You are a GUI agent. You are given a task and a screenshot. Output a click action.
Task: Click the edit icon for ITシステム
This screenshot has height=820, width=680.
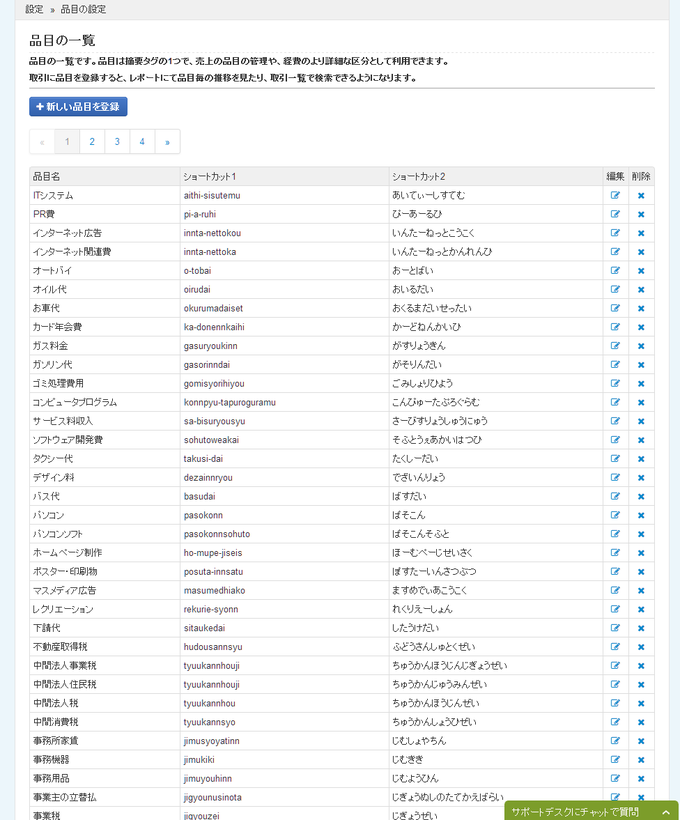[615, 195]
